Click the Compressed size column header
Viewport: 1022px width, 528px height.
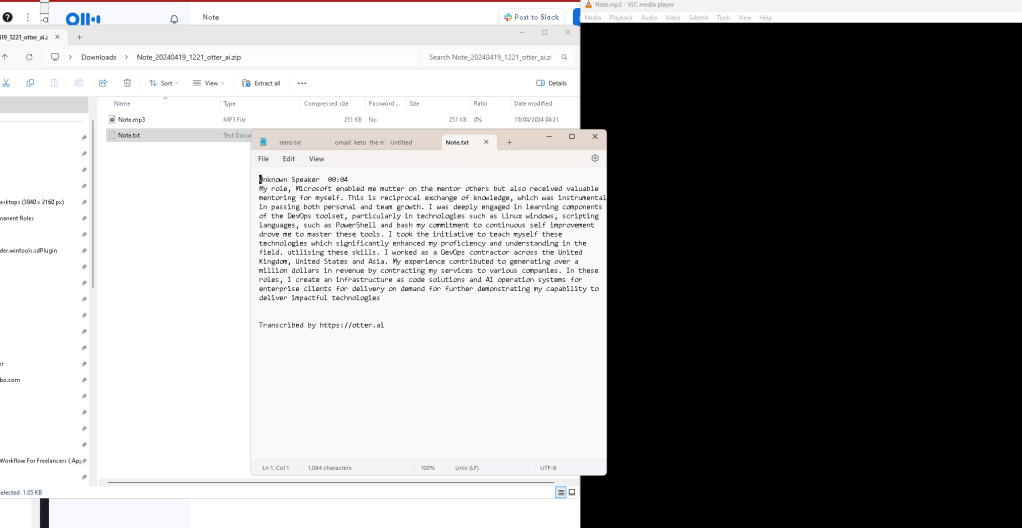(326, 104)
